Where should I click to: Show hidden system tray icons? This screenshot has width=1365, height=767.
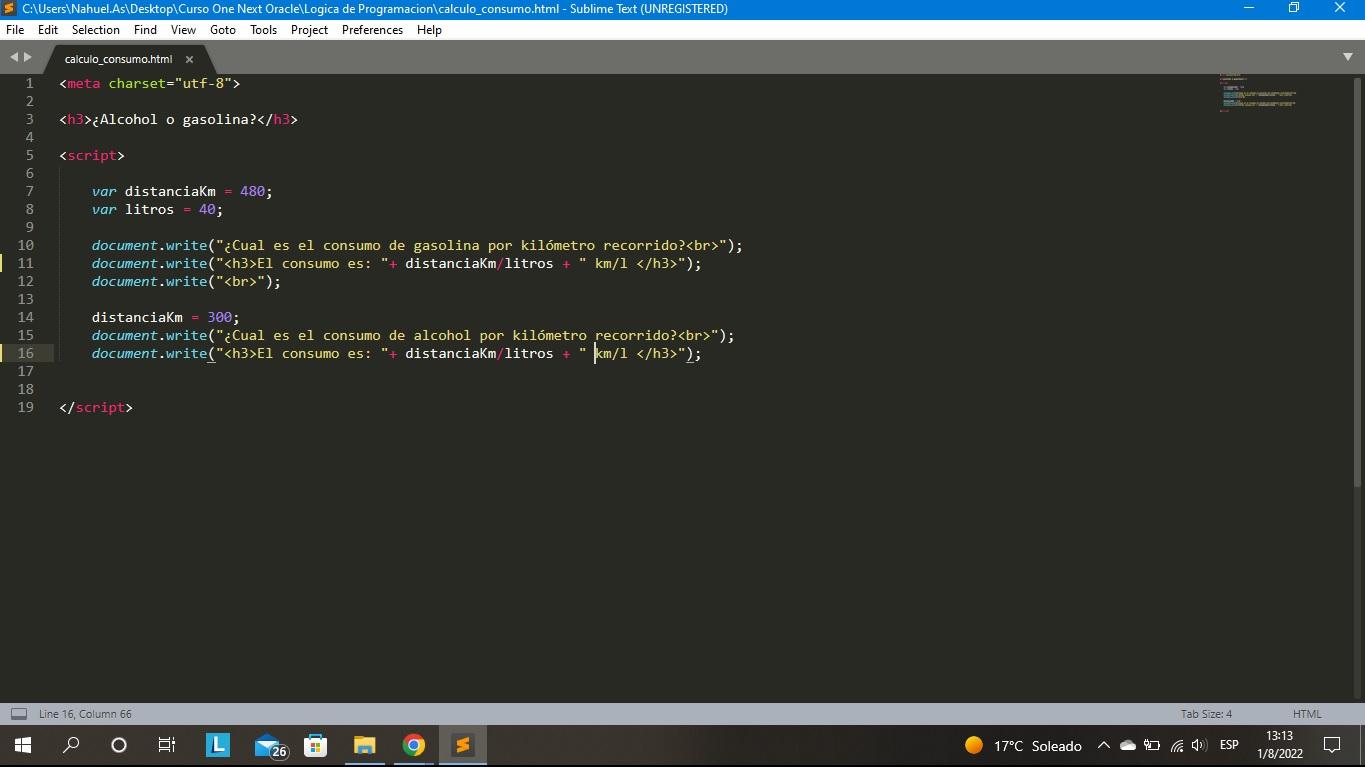[1103, 745]
